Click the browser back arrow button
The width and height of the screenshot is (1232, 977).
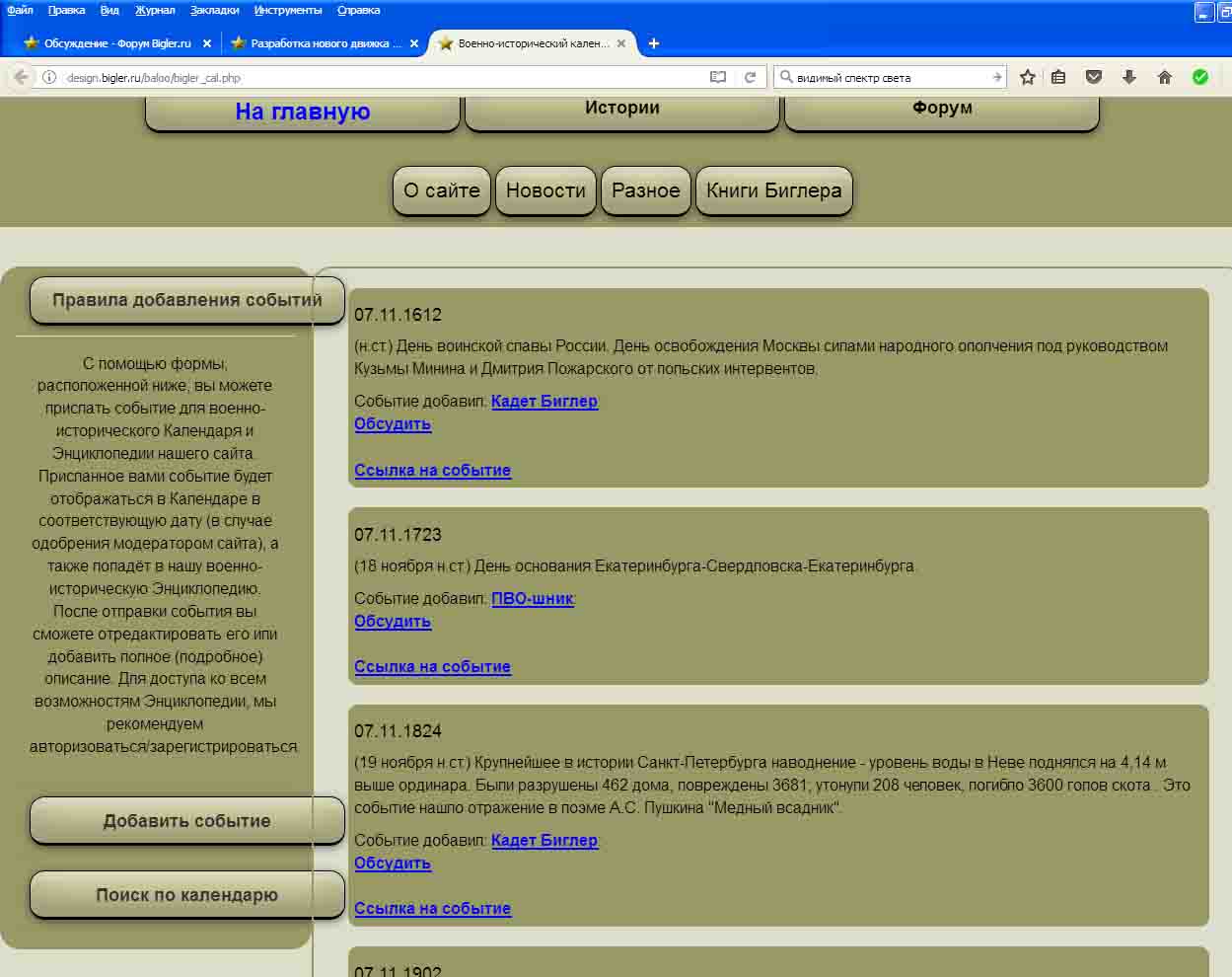point(21,77)
